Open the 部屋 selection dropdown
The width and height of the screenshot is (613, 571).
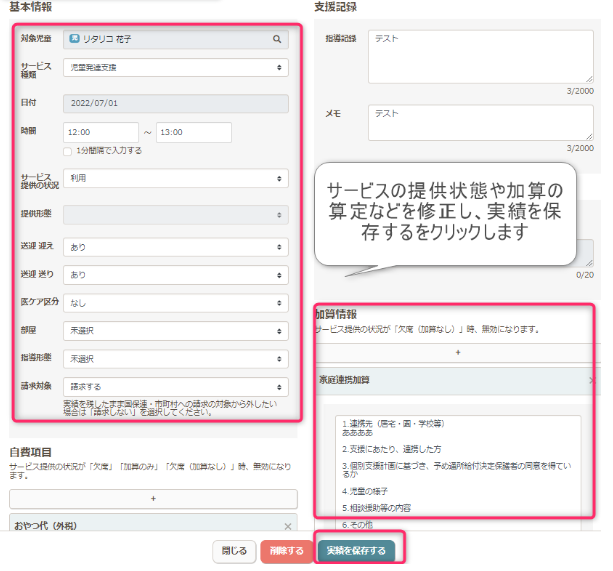(x=175, y=329)
